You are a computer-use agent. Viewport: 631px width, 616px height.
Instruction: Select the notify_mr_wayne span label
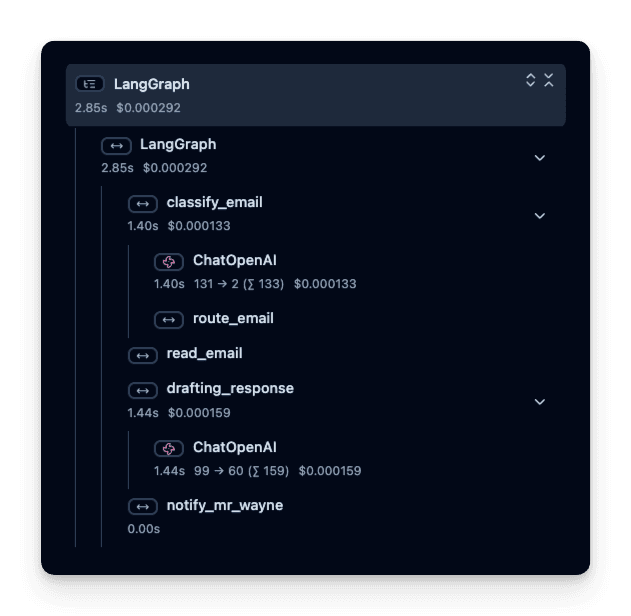[224, 506]
